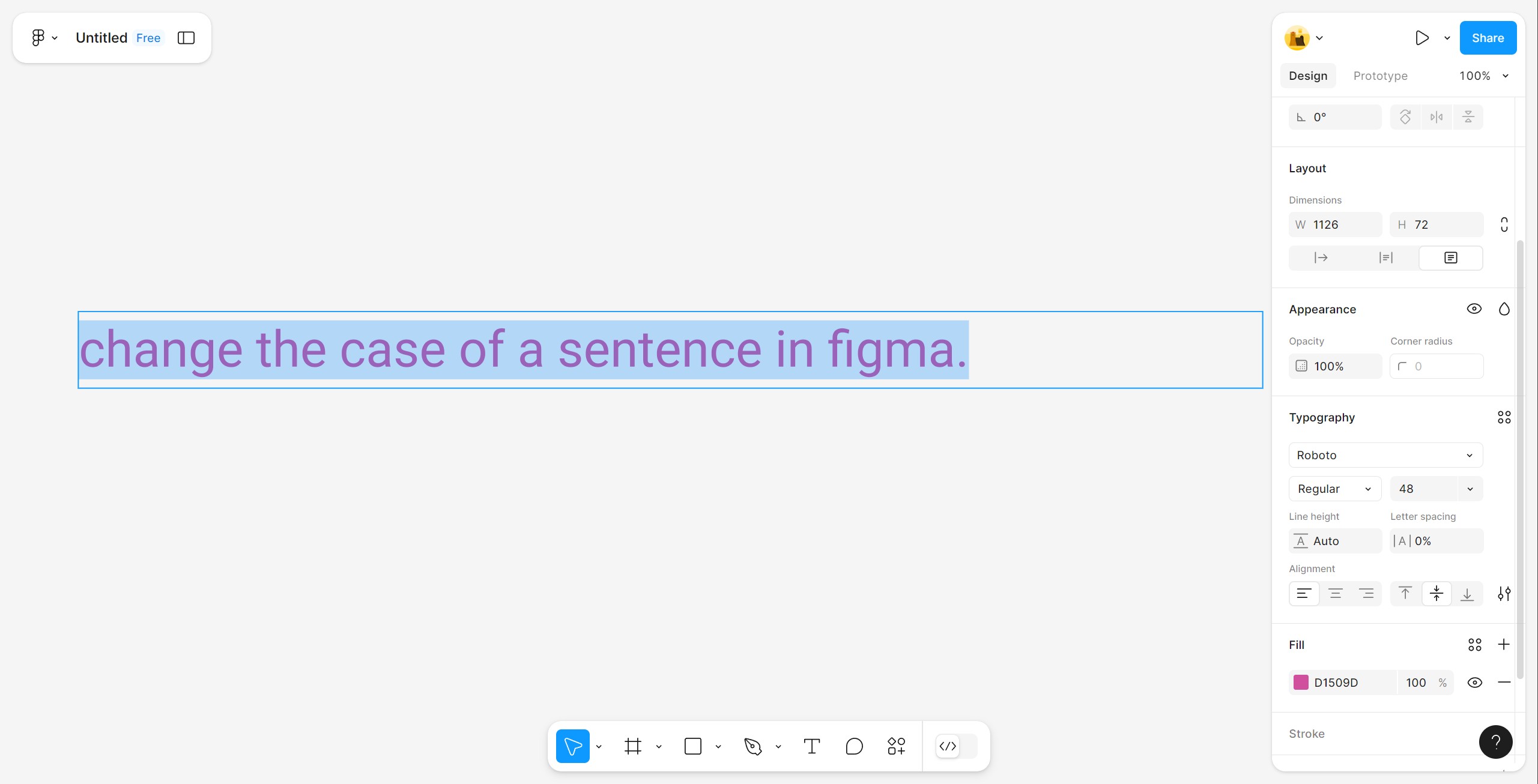
Task: Click the width W 1126 input field
Action: [1335, 225]
